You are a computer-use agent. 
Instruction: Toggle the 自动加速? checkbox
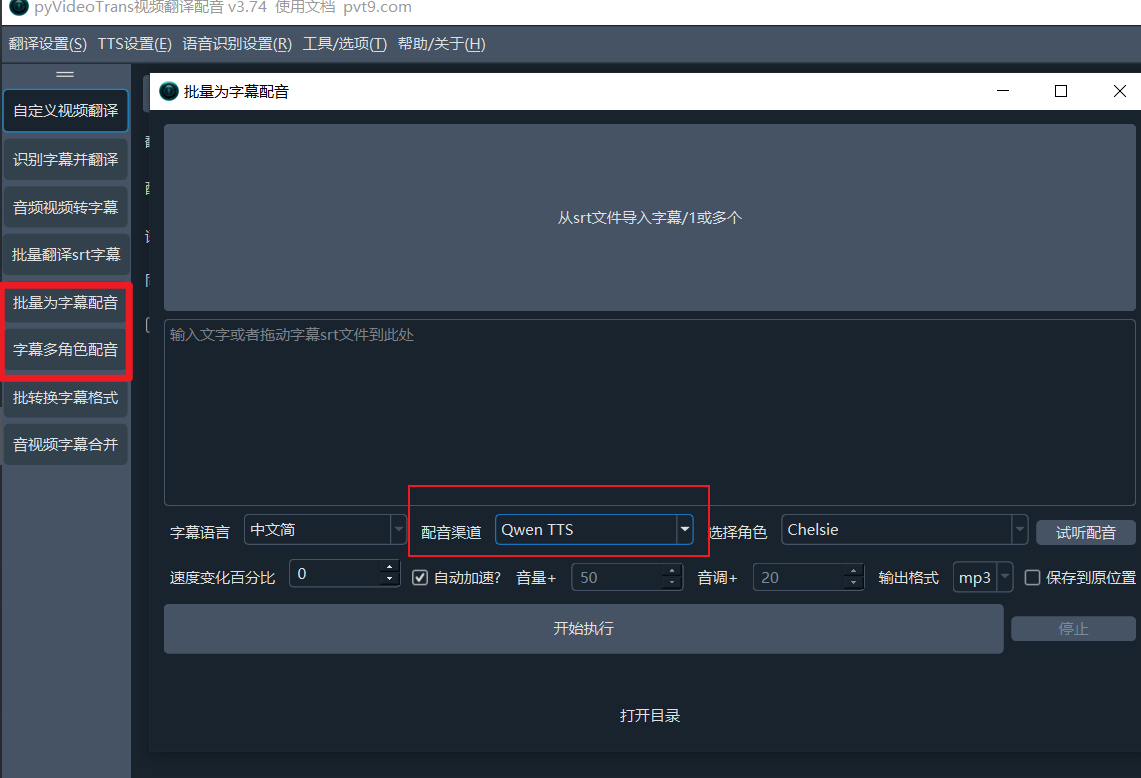(x=420, y=578)
